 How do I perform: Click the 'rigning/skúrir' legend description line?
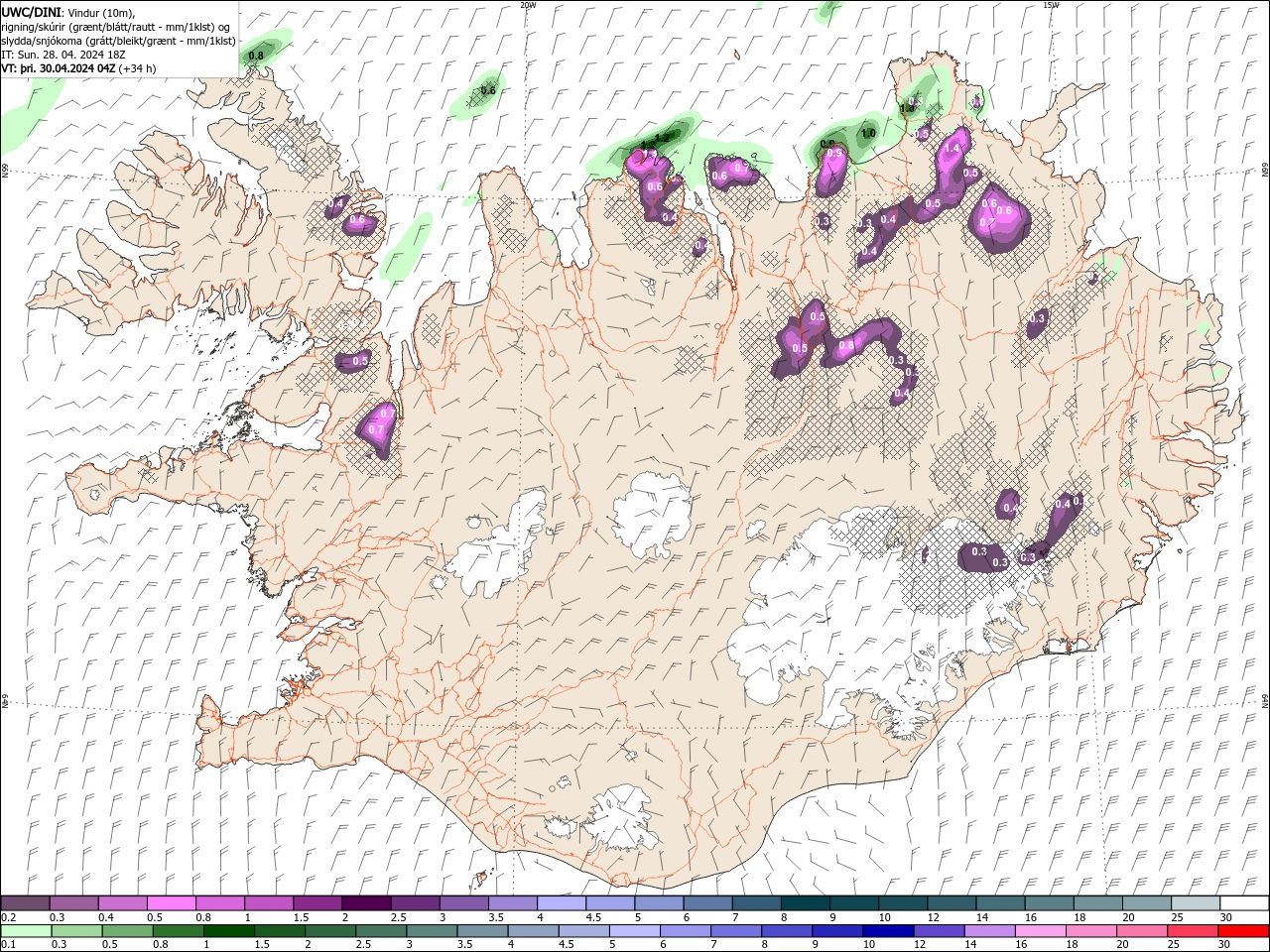coord(115,27)
